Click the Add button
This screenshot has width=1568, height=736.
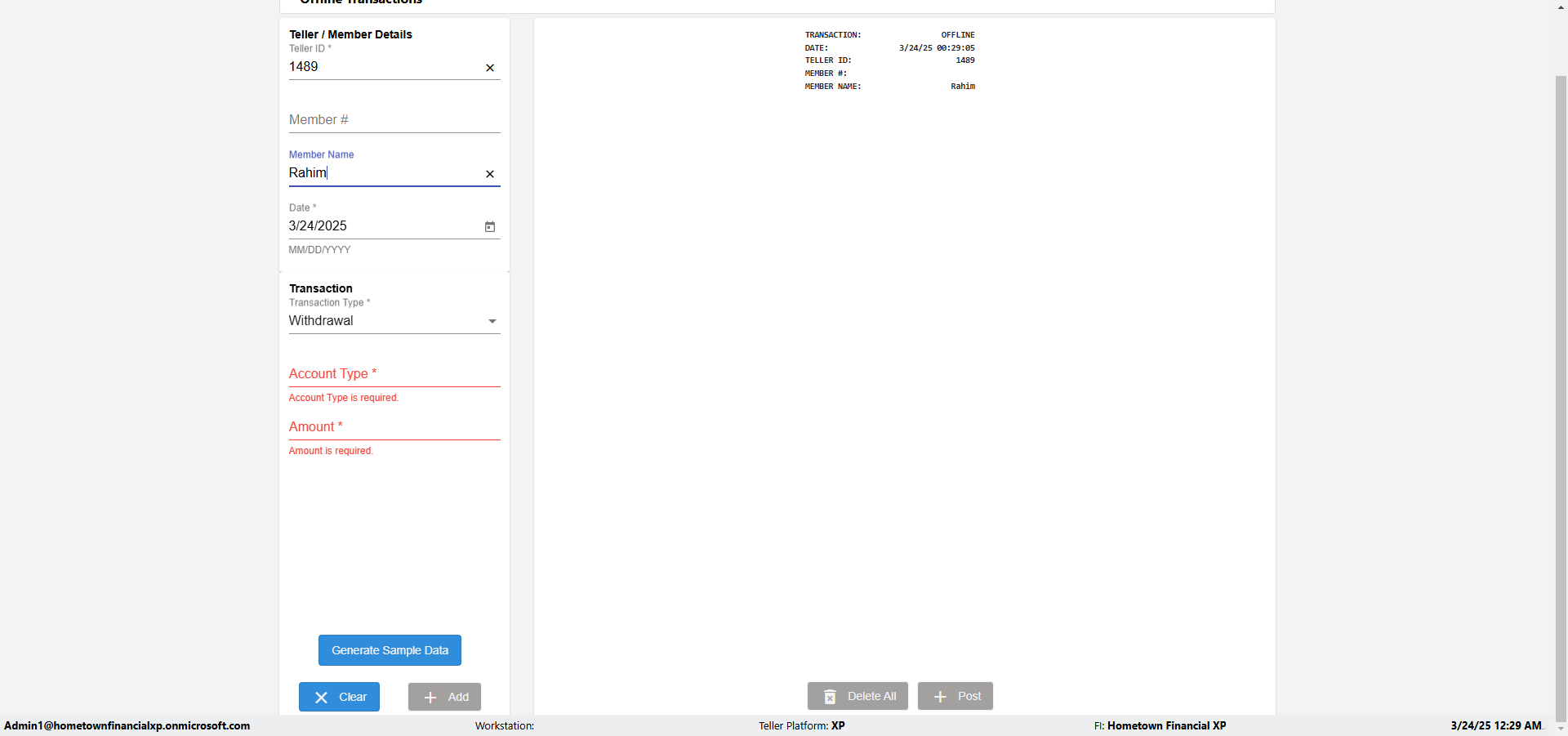tap(444, 697)
